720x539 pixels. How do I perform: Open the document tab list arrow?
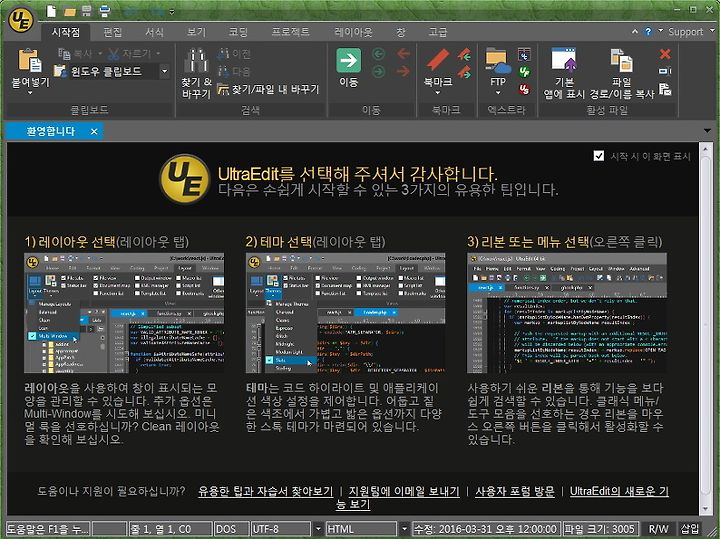(708, 131)
